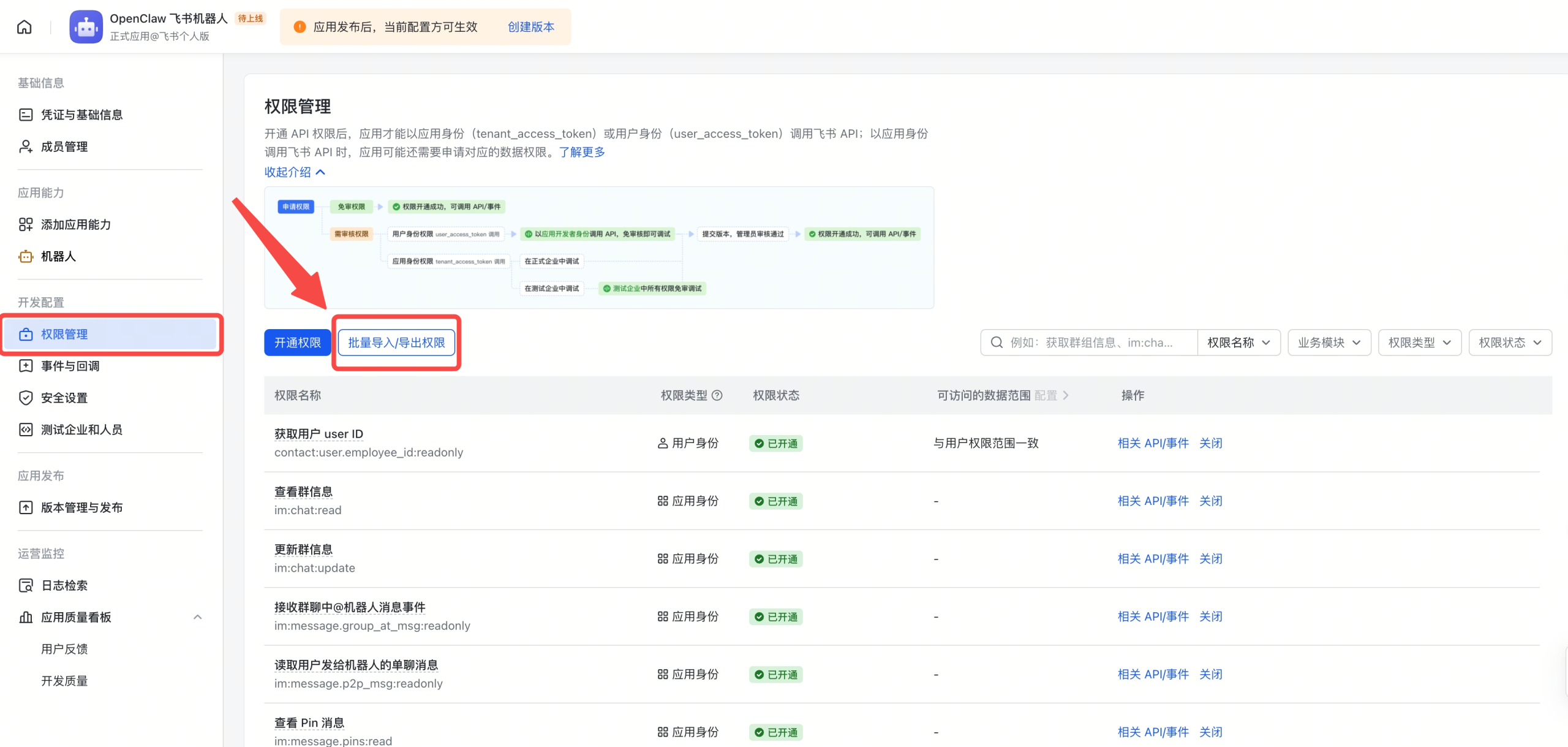Open 安全设置 section
The image size is (1568, 747).
click(x=65, y=398)
